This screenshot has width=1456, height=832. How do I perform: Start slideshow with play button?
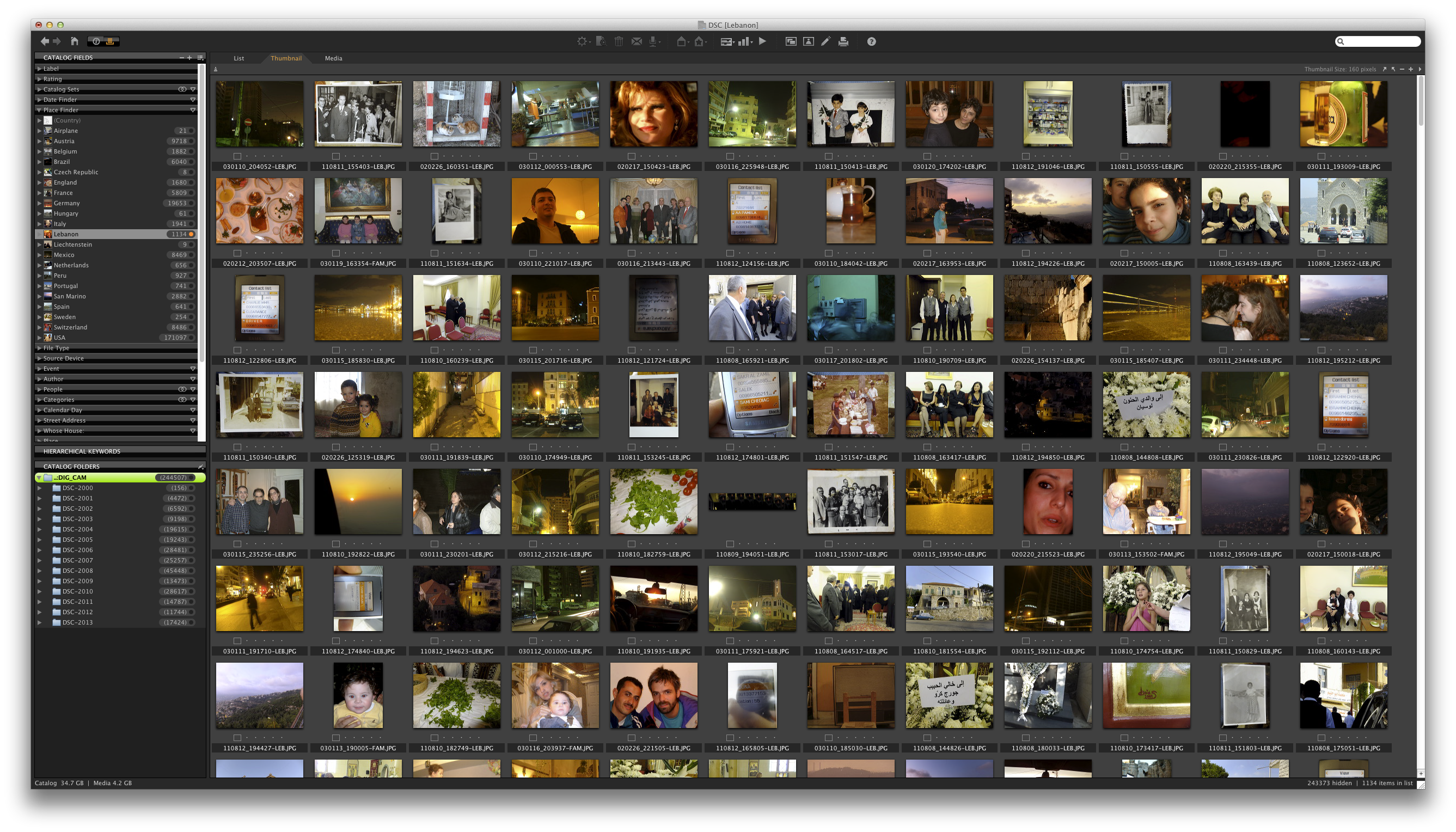(762, 41)
